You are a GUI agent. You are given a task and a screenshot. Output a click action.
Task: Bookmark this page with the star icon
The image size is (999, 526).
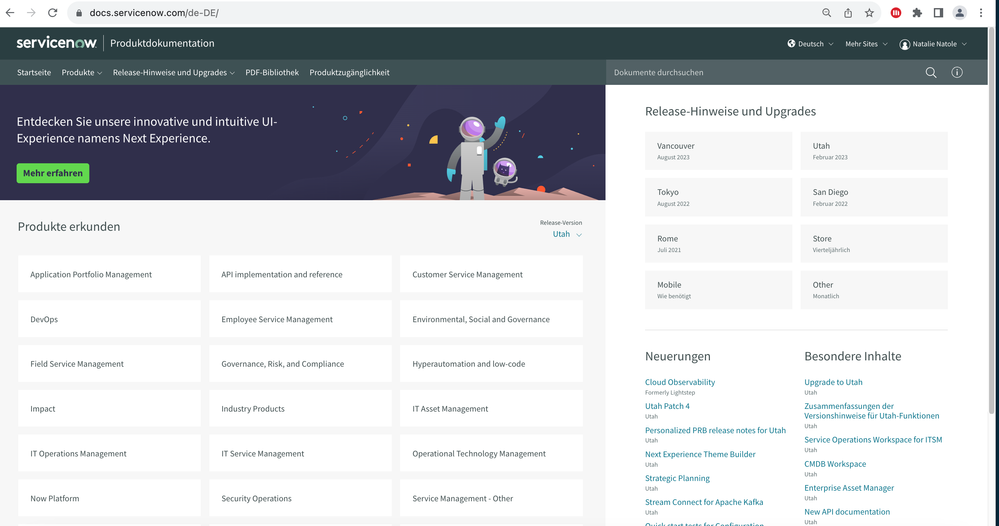869,13
